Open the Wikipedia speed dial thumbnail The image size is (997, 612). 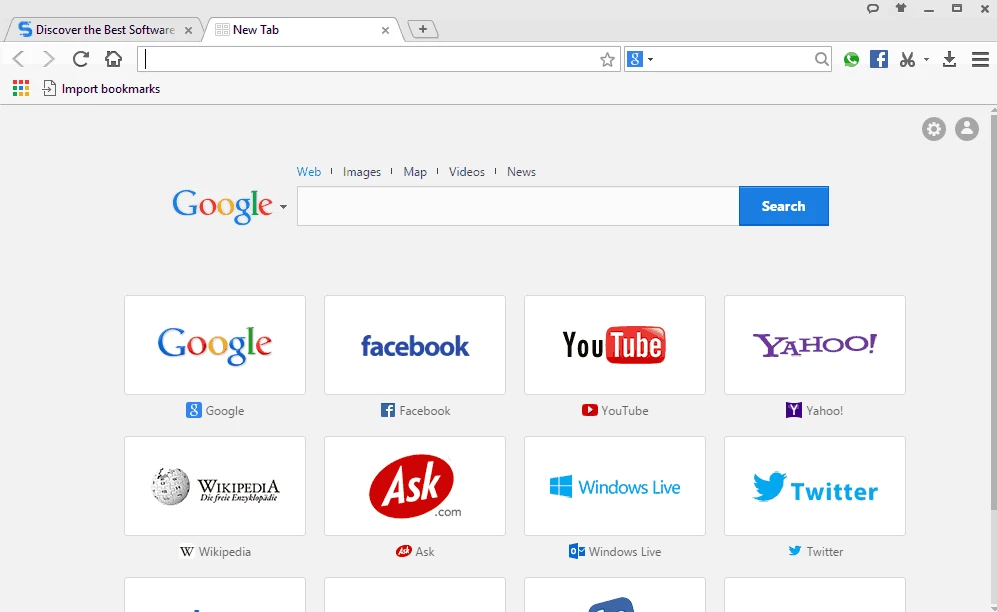tap(215, 486)
